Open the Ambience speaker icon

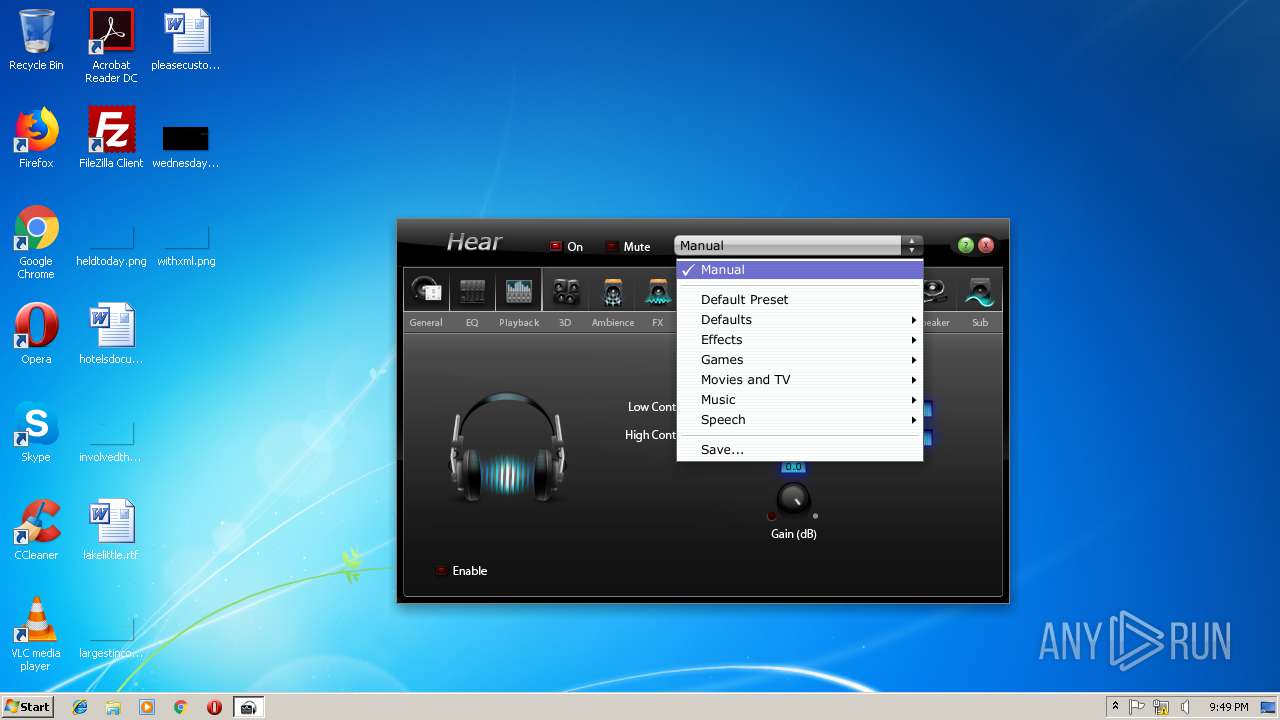pos(613,291)
